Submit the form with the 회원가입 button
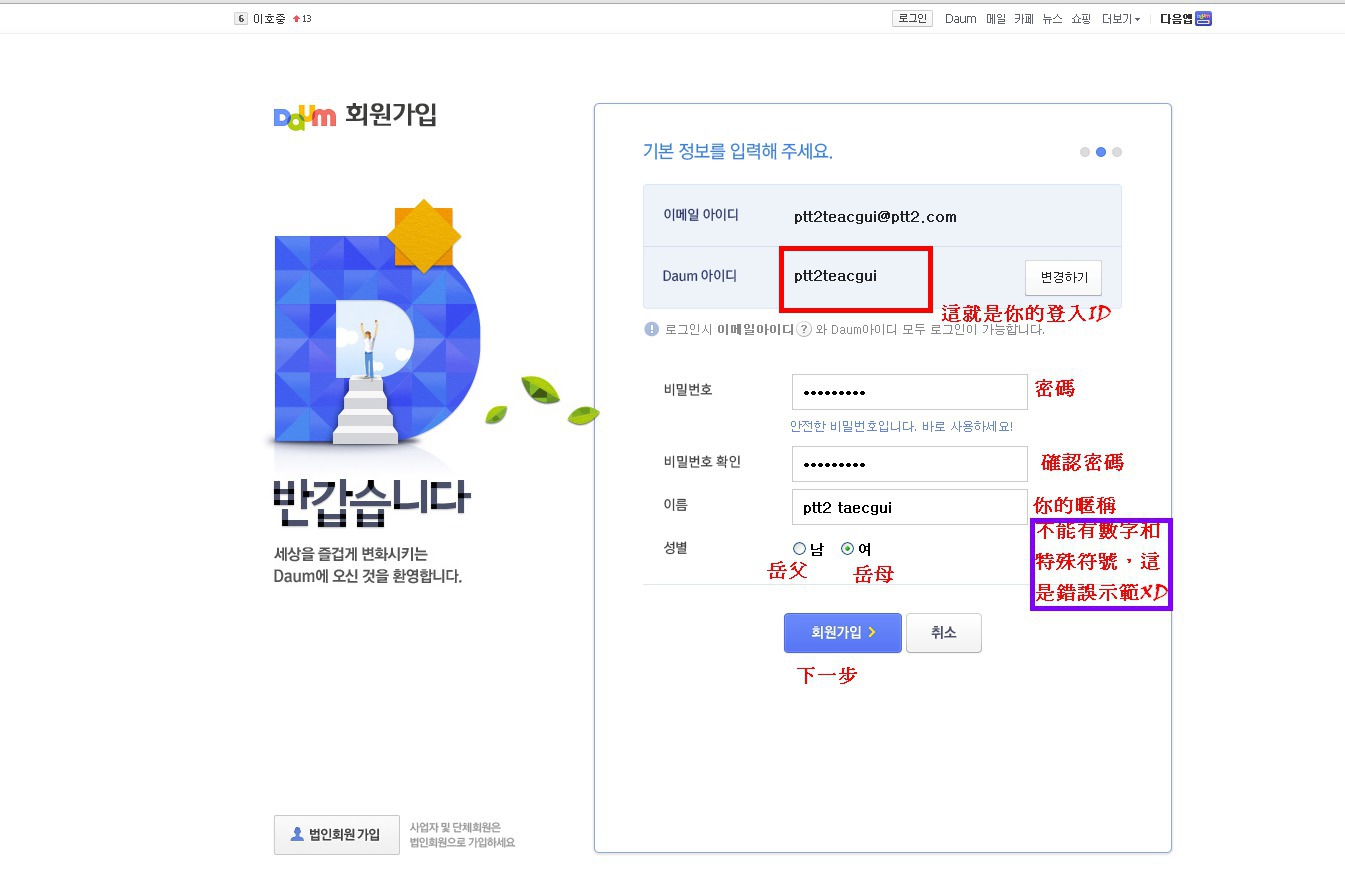1345x893 pixels. point(843,633)
